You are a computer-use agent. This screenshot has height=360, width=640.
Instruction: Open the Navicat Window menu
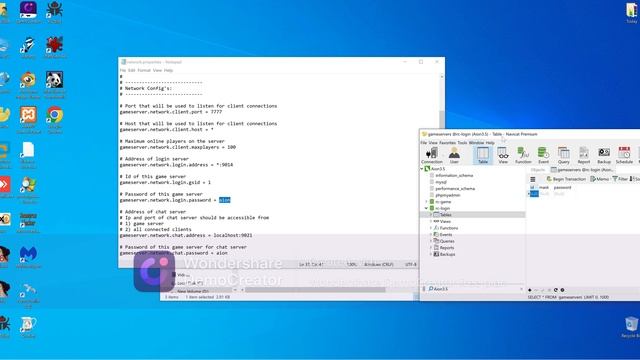click(x=476, y=143)
